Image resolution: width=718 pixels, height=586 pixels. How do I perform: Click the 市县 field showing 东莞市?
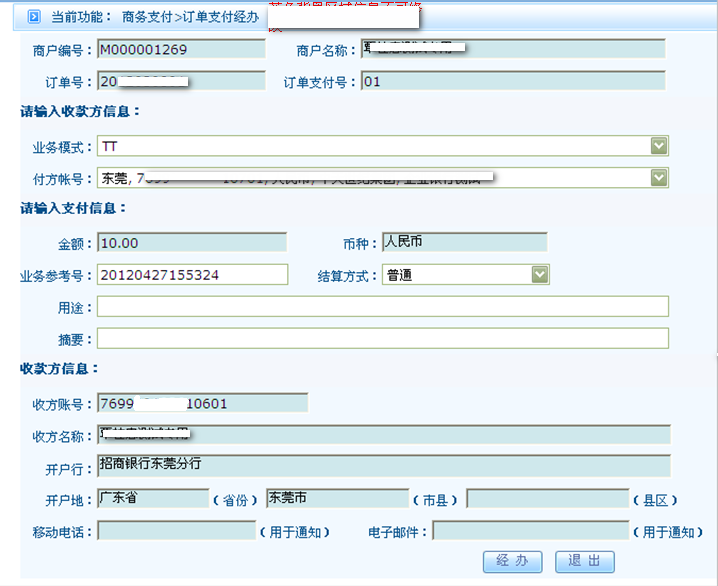pyautogui.click(x=336, y=498)
